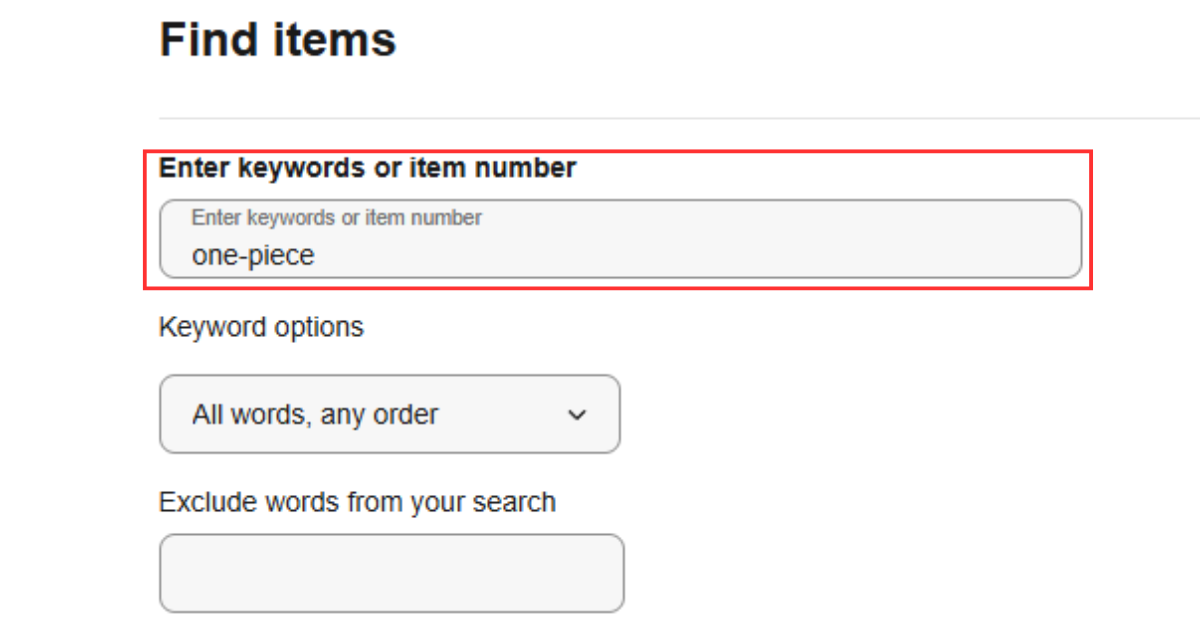Open the Keyword options dropdown
Image resolution: width=1200 pixels, height=630 pixels.
point(389,414)
